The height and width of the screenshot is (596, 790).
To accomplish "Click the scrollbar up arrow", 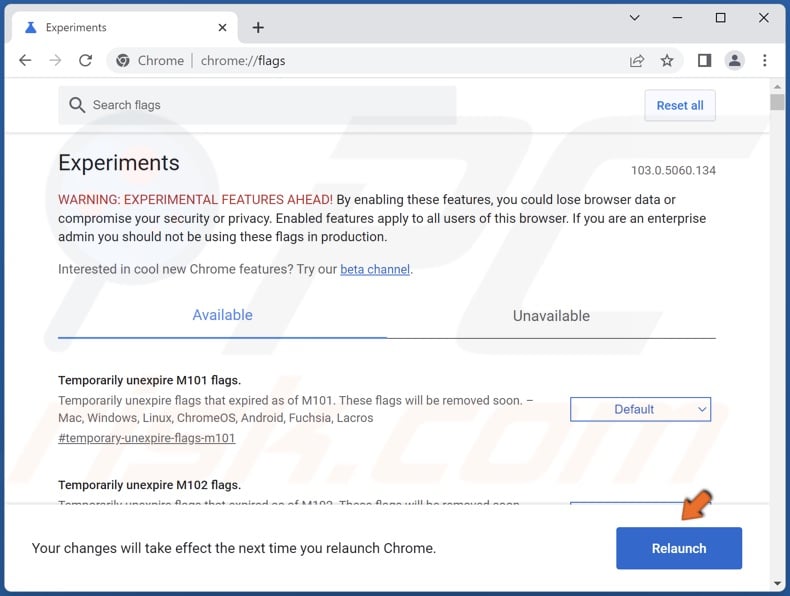I will click(777, 87).
